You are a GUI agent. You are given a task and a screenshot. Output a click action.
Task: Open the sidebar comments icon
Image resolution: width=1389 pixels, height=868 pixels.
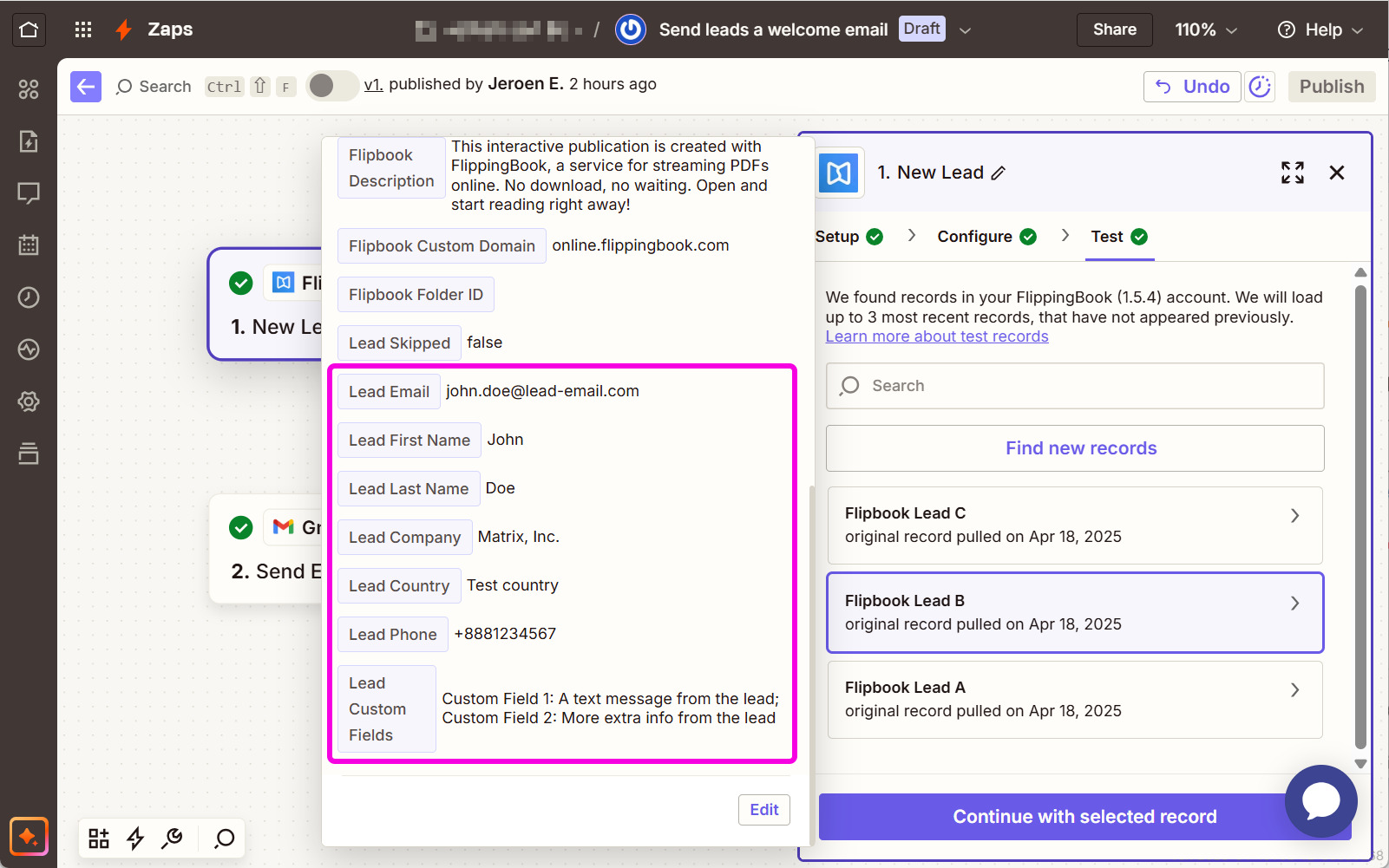coord(29,193)
